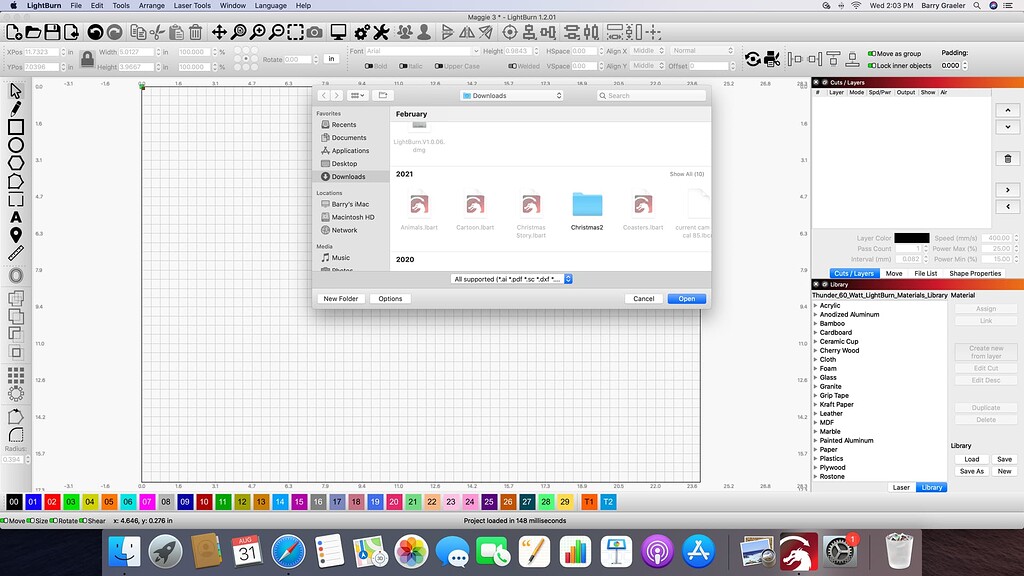
Task: Open the Arrange menu
Action: pos(152,5)
